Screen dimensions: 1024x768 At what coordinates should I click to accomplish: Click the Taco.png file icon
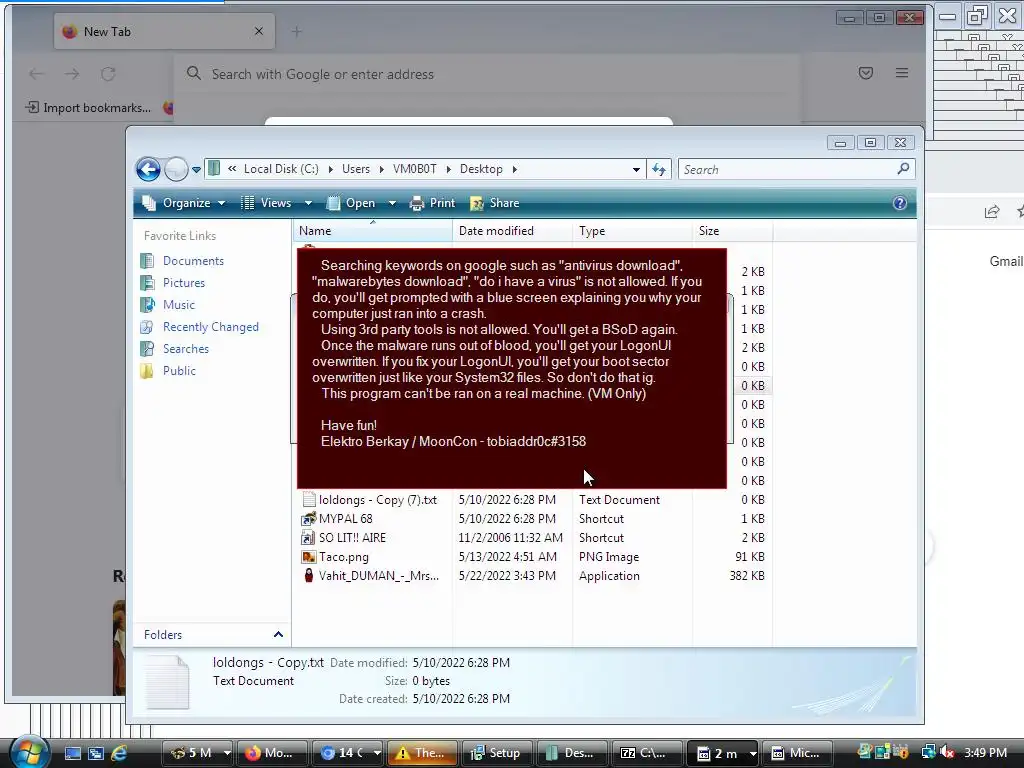pyautogui.click(x=309, y=557)
